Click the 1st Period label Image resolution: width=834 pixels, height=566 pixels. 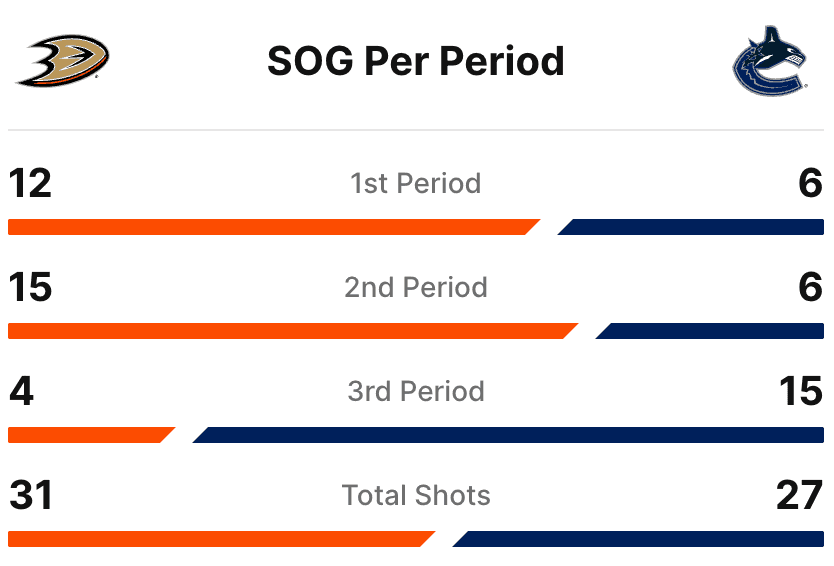[x=416, y=184]
